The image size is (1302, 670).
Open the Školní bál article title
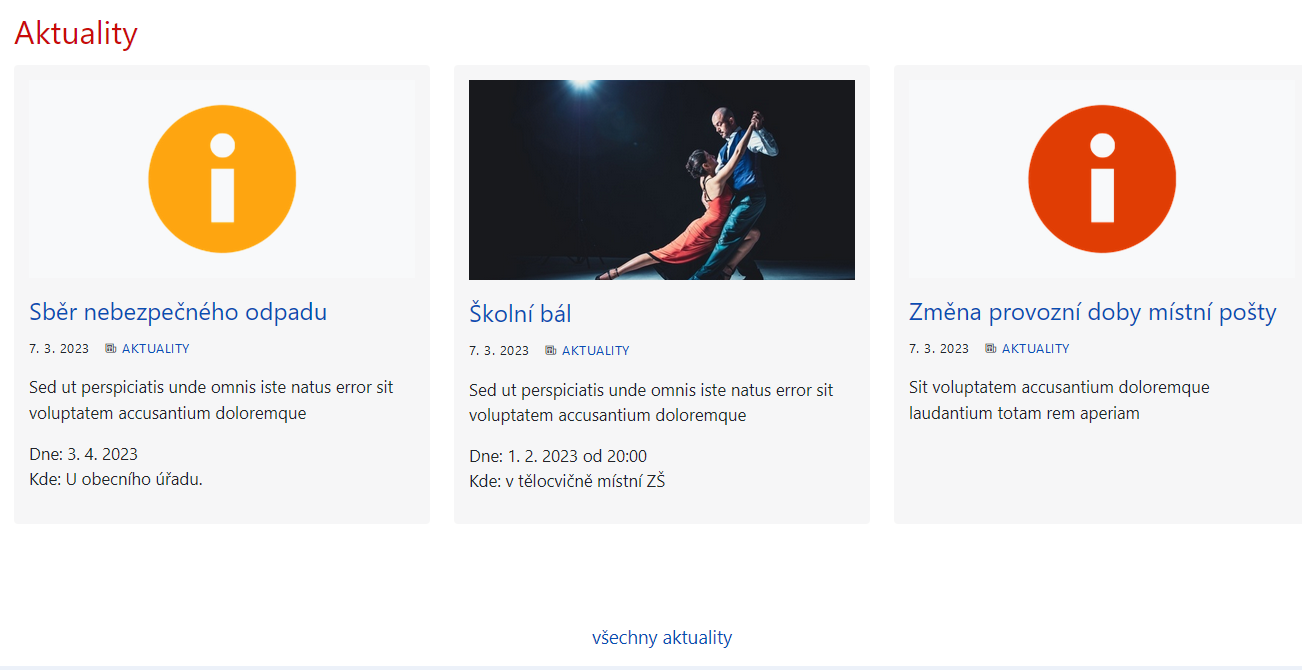(520, 314)
